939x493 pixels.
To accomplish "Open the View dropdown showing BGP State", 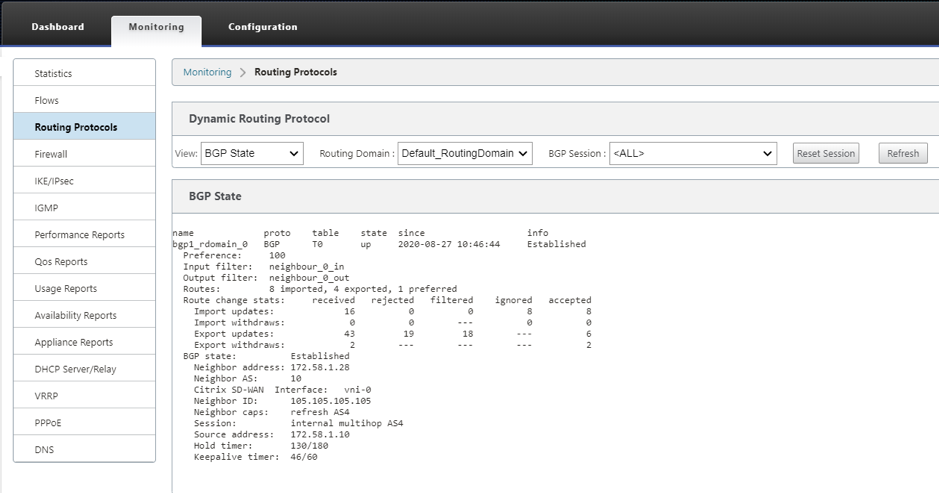I will [252, 153].
